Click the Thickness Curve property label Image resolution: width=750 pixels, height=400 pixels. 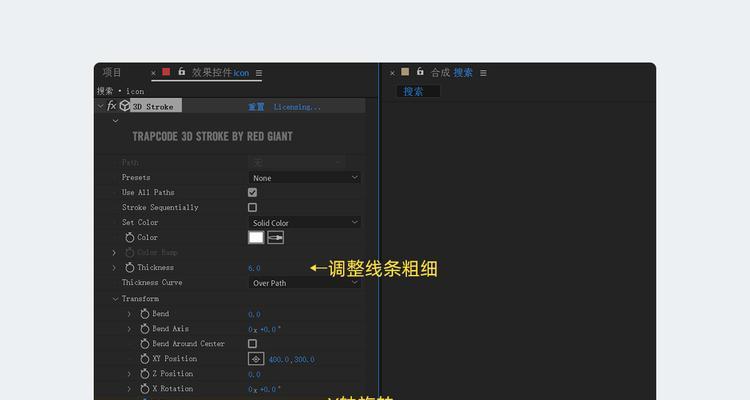pos(152,282)
